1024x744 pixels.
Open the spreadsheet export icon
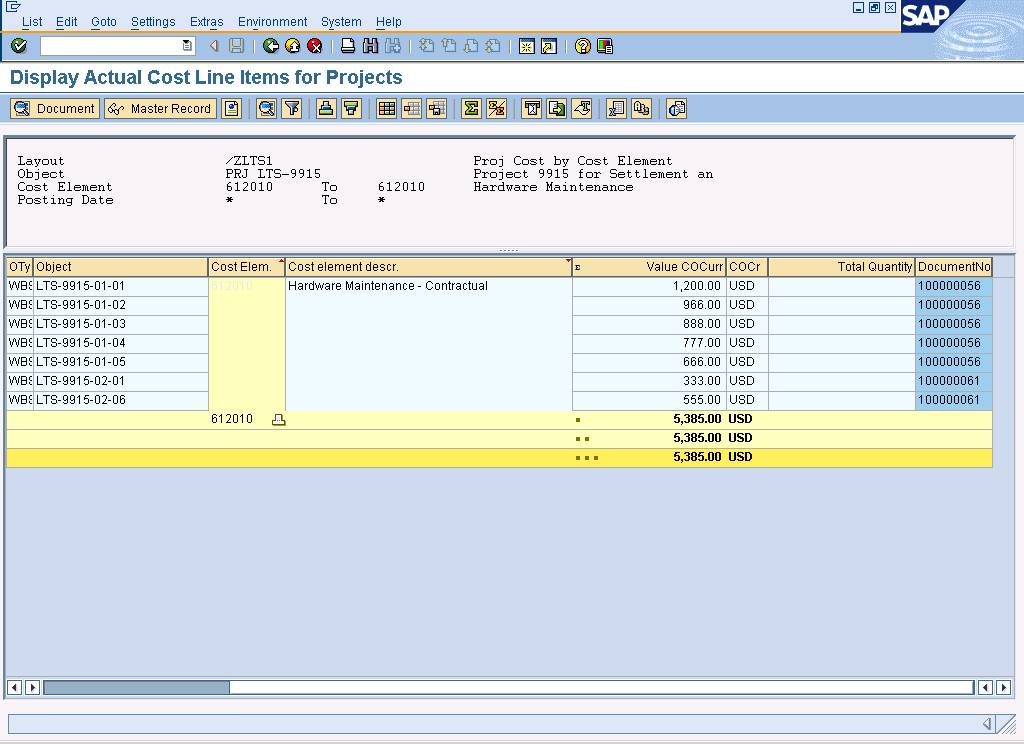(x=616, y=108)
